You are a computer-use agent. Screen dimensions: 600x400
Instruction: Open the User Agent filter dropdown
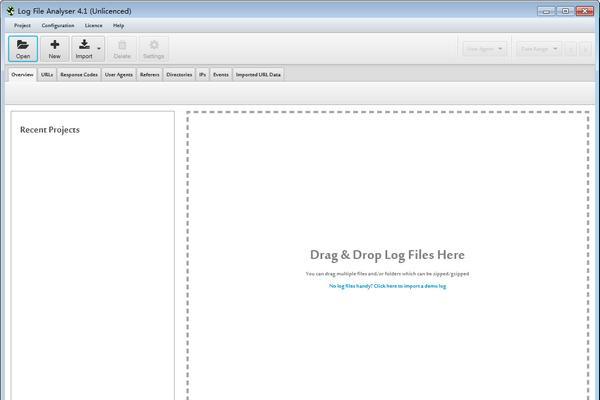coord(484,49)
